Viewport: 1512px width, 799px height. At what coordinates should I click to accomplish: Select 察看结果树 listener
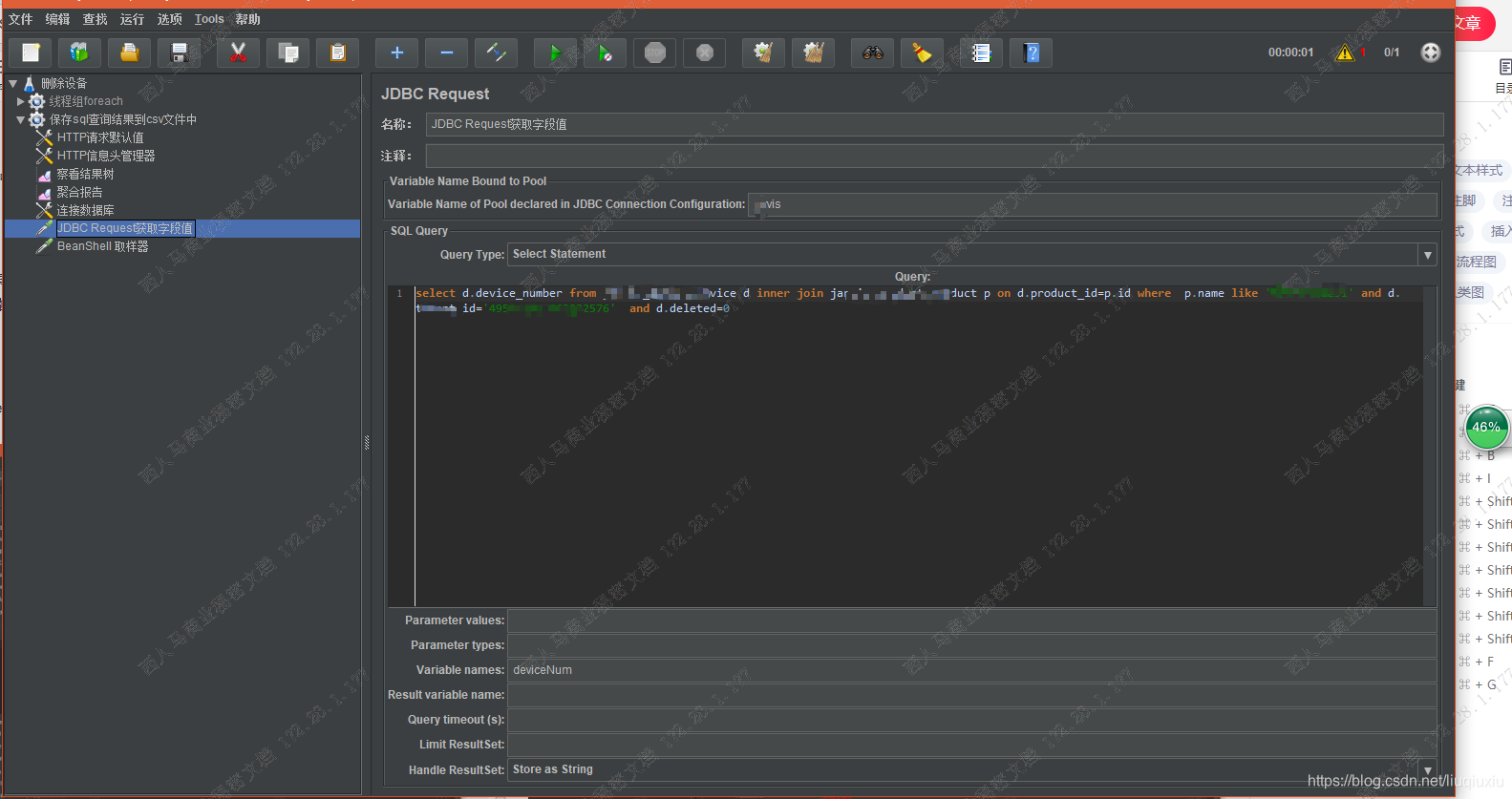[85, 174]
